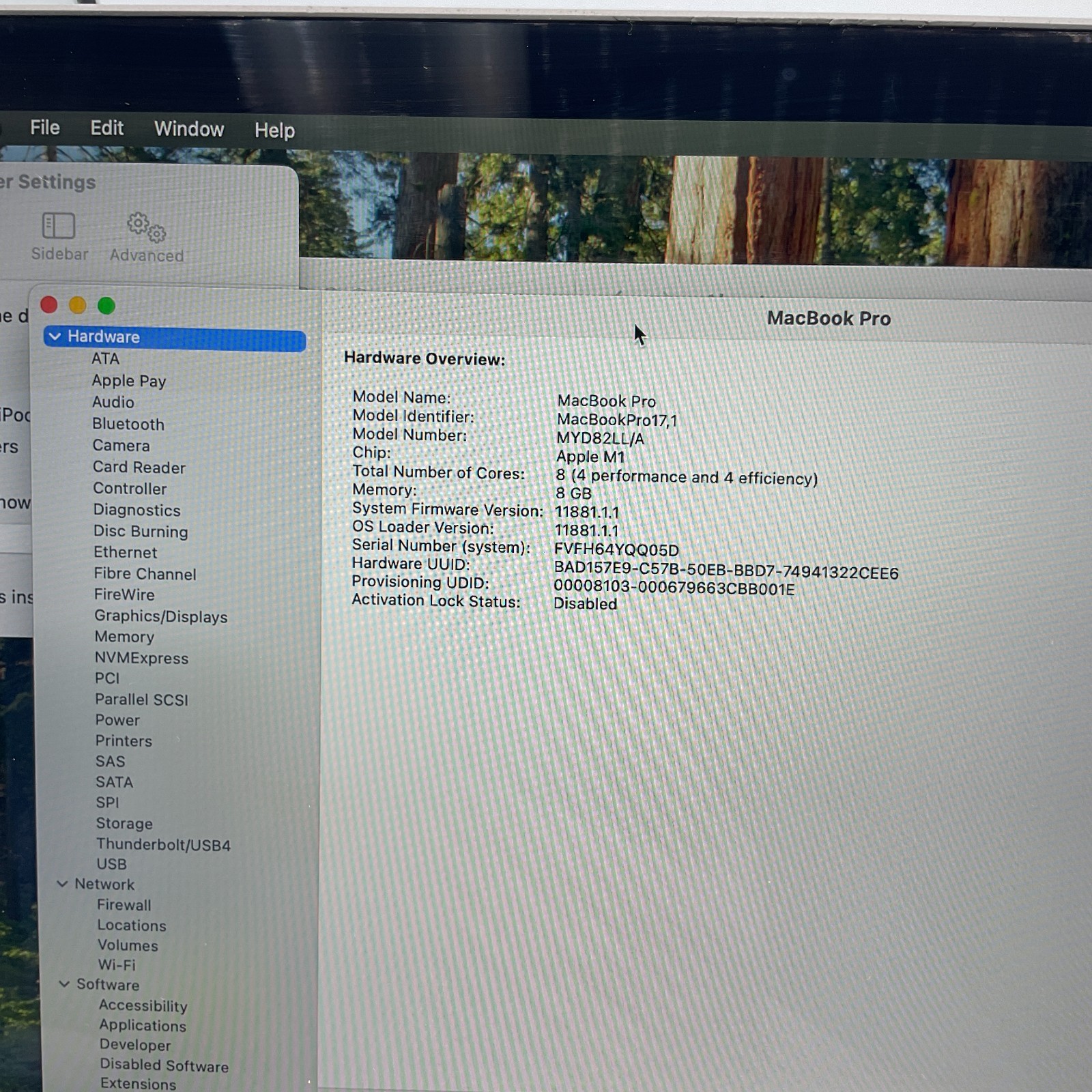Collapse the Software section chevron
Image resolution: width=1092 pixels, height=1092 pixels.
point(64,984)
